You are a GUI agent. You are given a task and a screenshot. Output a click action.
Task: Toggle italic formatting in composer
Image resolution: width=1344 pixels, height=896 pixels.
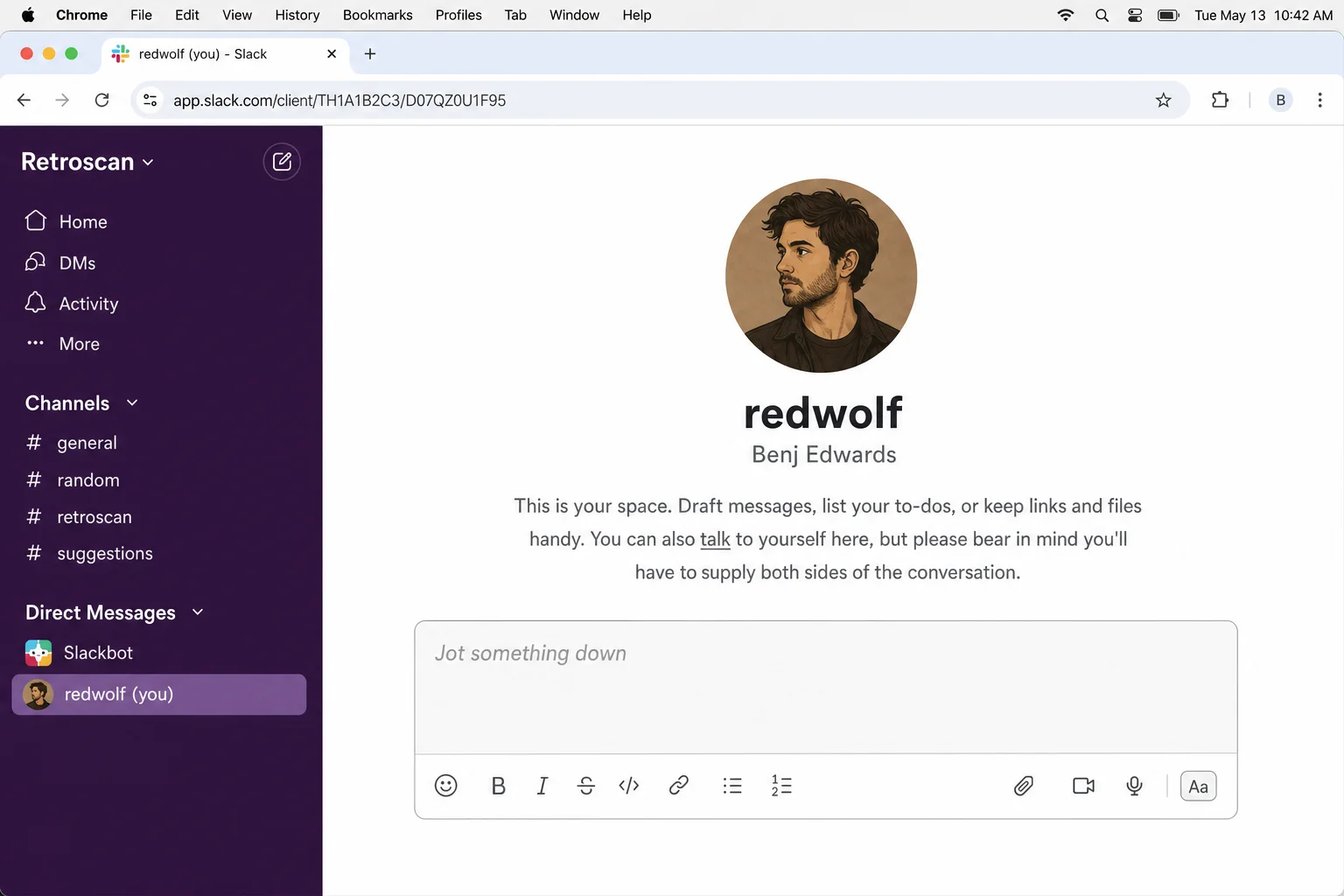542,786
